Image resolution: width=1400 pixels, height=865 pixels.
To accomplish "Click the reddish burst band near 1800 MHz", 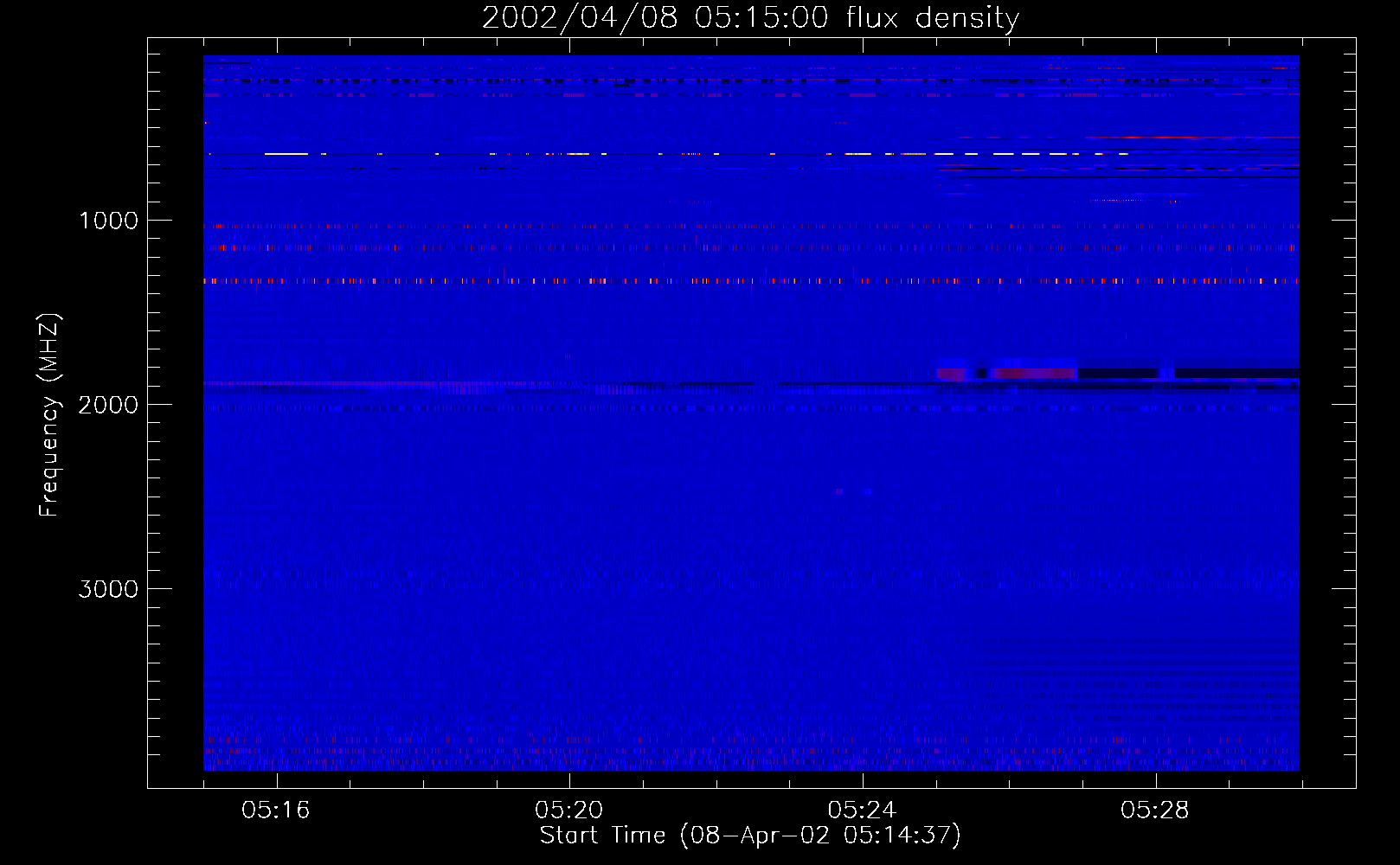I will 1007,374.
